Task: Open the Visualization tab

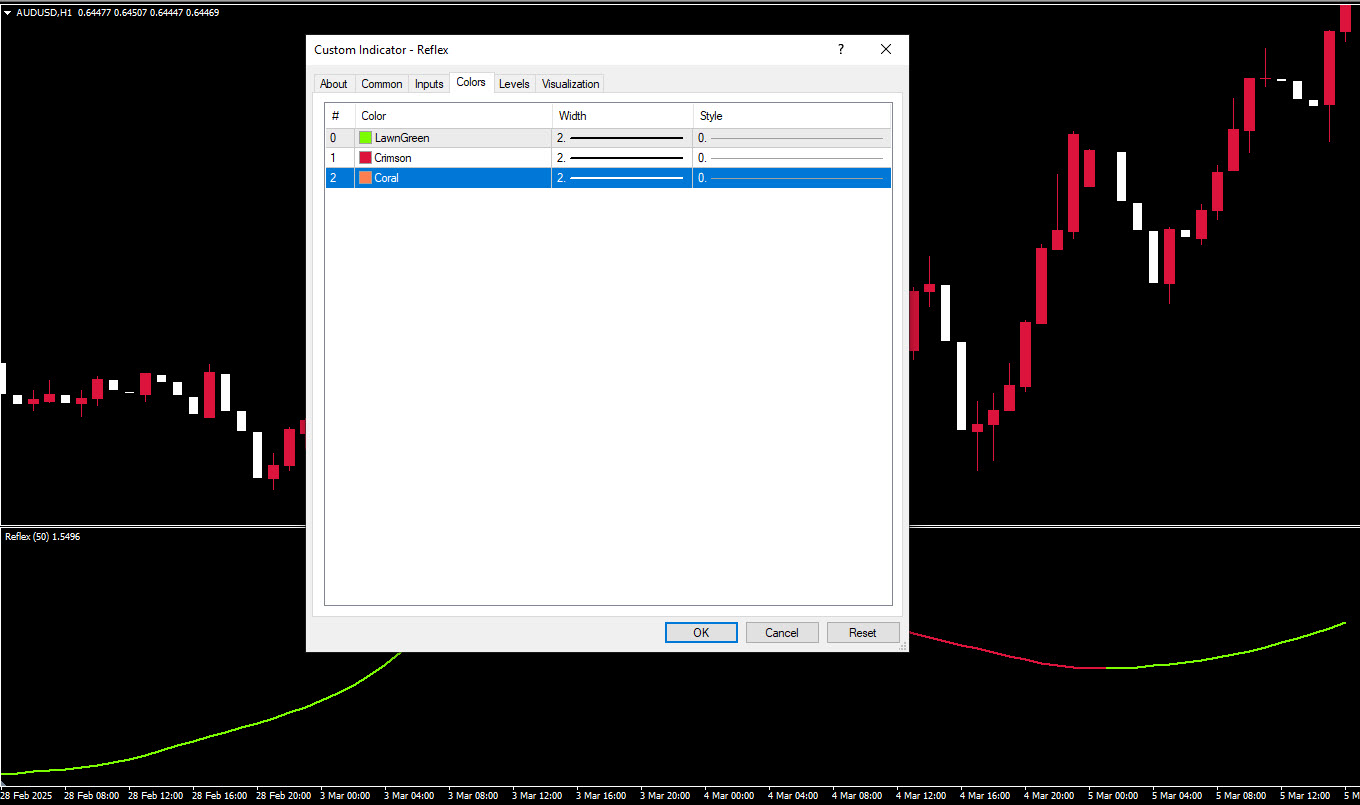Action: (570, 84)
